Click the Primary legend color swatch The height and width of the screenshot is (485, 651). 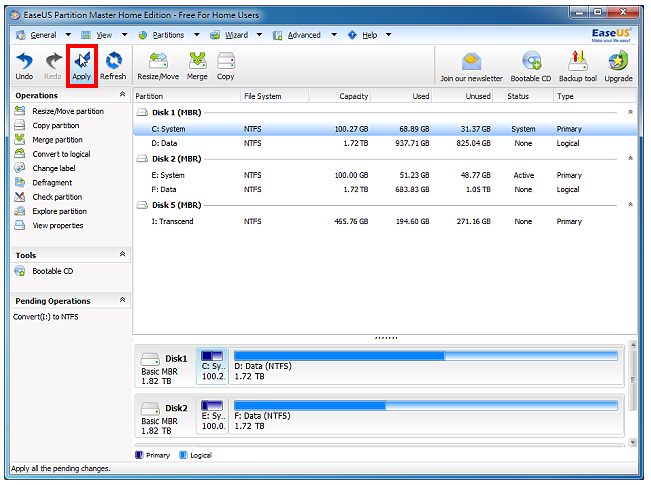point(139,455)
